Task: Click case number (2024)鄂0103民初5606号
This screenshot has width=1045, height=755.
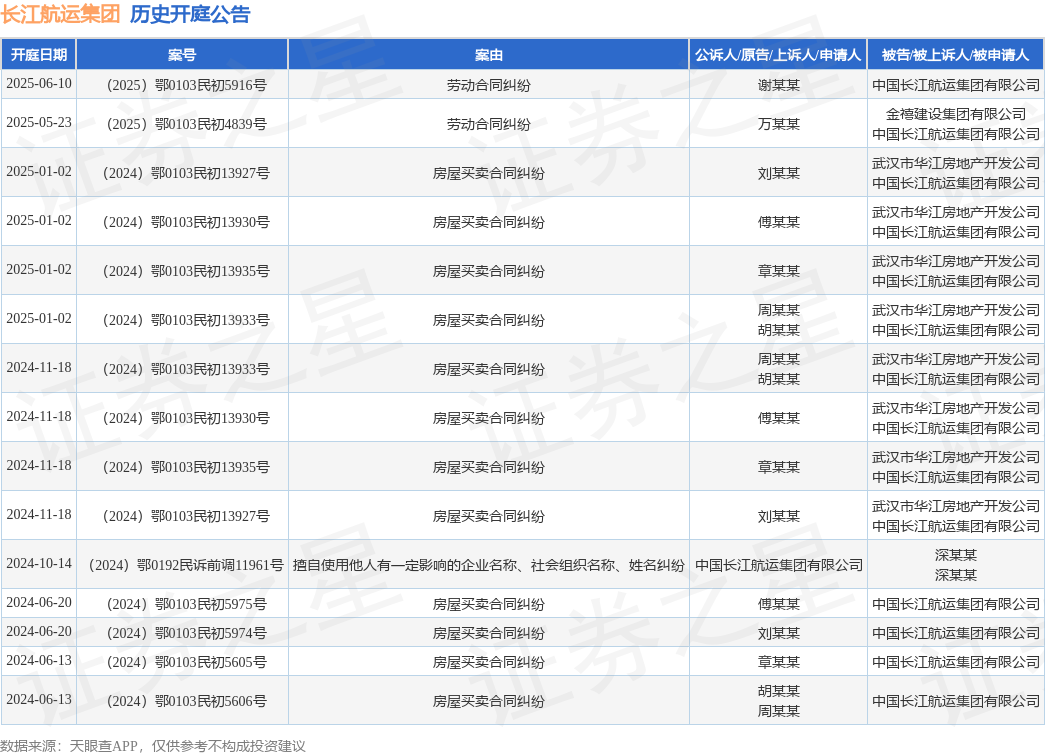Action: point(186,701)
